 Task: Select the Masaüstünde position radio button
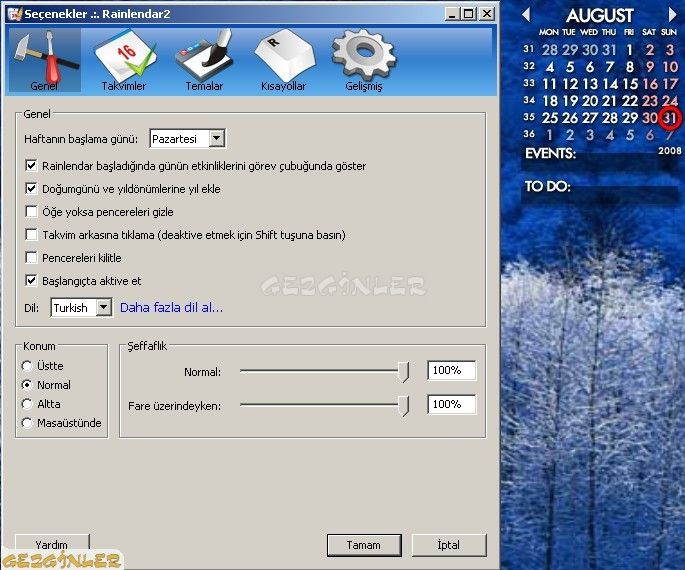27,423
